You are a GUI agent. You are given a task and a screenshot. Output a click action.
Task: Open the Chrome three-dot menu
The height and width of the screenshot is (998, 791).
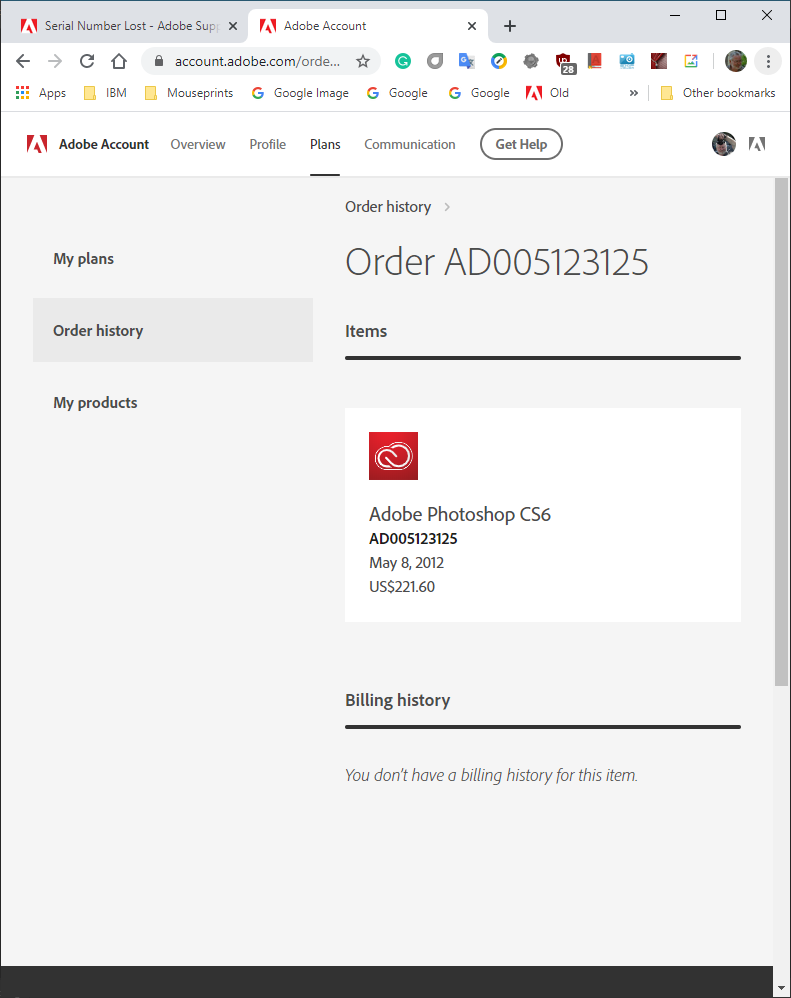(x=768, y=61)
